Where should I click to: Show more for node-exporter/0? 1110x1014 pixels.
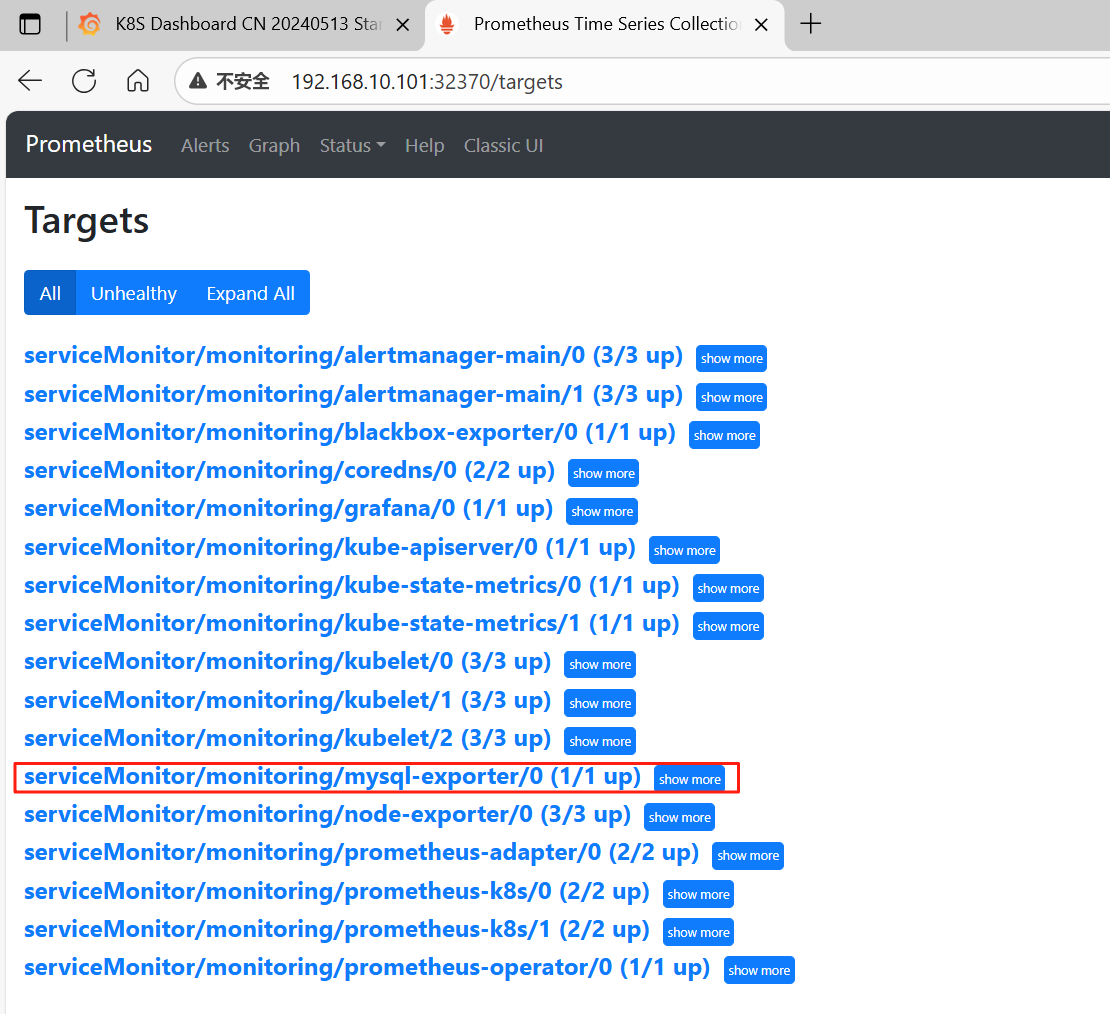point(679,818)
